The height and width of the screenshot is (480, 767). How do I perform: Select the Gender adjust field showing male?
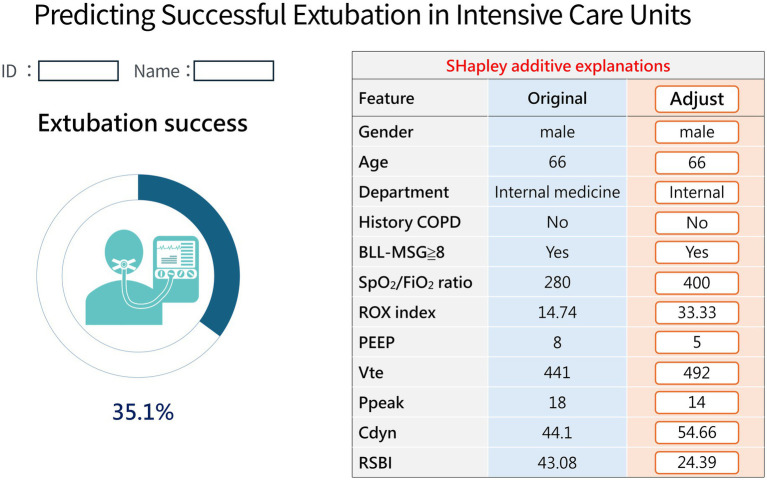(x=697, y=132)
